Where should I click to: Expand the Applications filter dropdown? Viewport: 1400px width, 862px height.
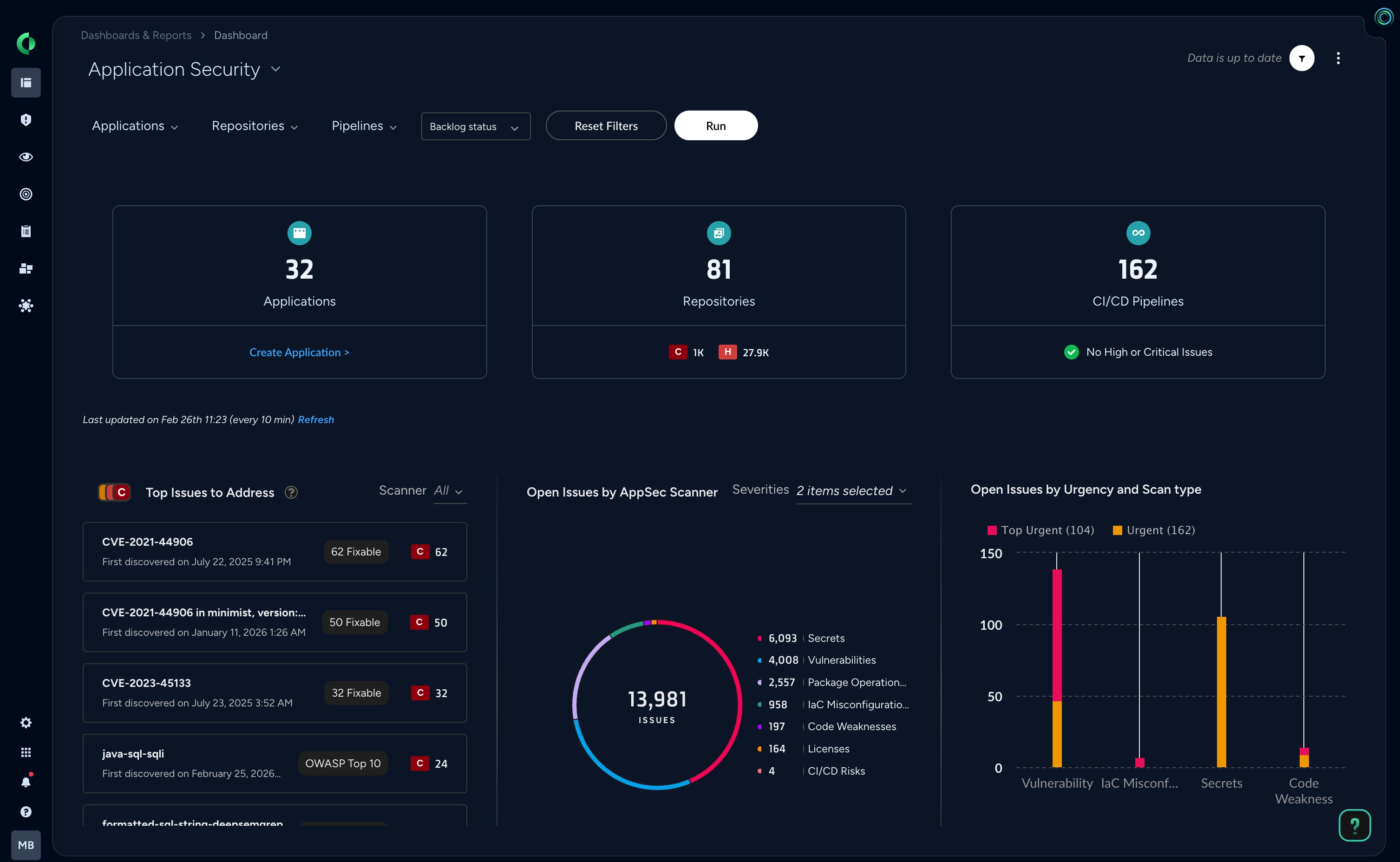pos(135,126)
